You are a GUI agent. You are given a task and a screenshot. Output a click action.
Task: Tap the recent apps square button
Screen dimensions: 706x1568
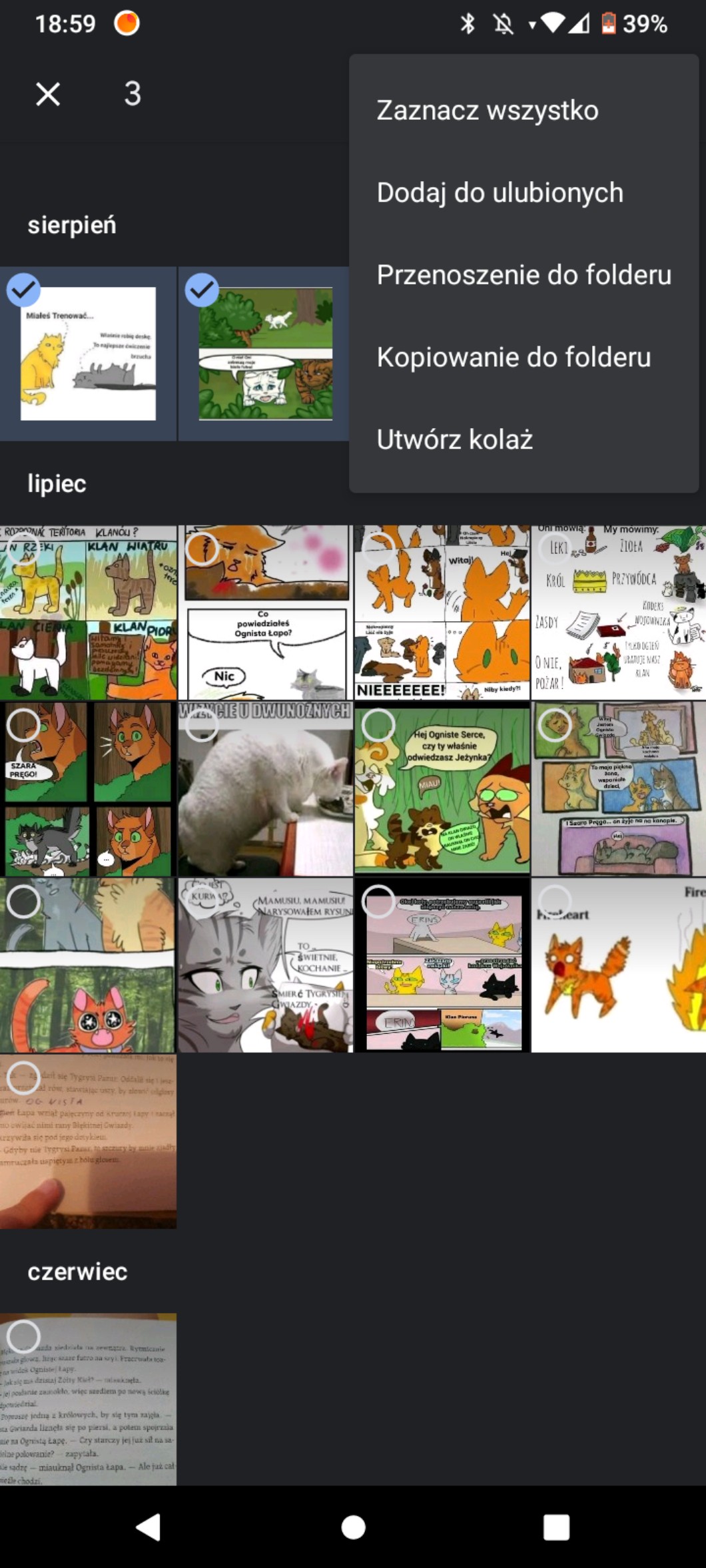pos(556,1527)
